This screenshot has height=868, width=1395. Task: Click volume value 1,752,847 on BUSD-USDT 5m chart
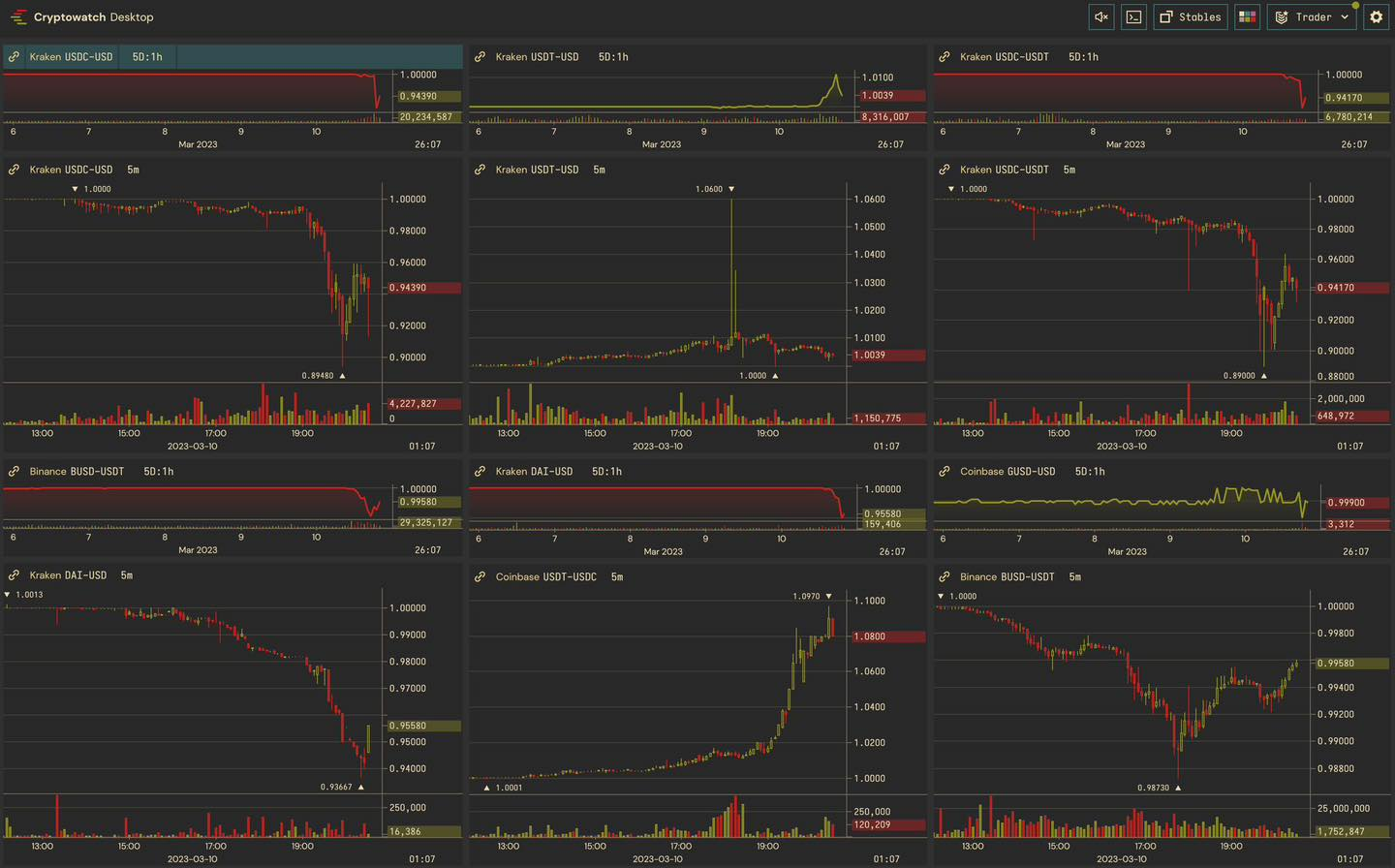pyautogui.click(x=1351, y=832)
